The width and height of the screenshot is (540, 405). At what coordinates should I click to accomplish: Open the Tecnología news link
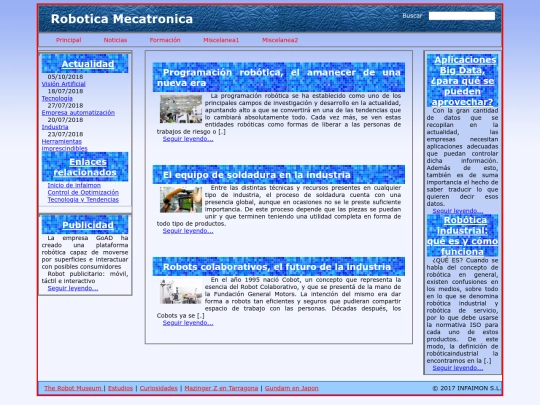57,98
